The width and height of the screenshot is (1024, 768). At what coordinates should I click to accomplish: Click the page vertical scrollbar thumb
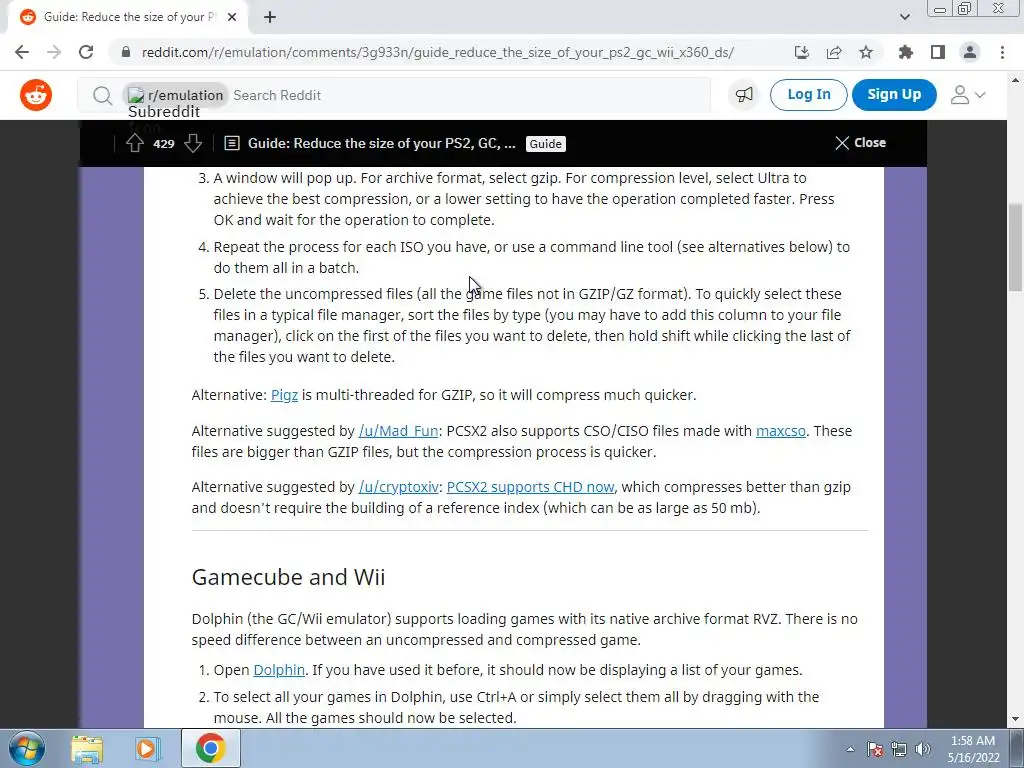point(1015,248)
